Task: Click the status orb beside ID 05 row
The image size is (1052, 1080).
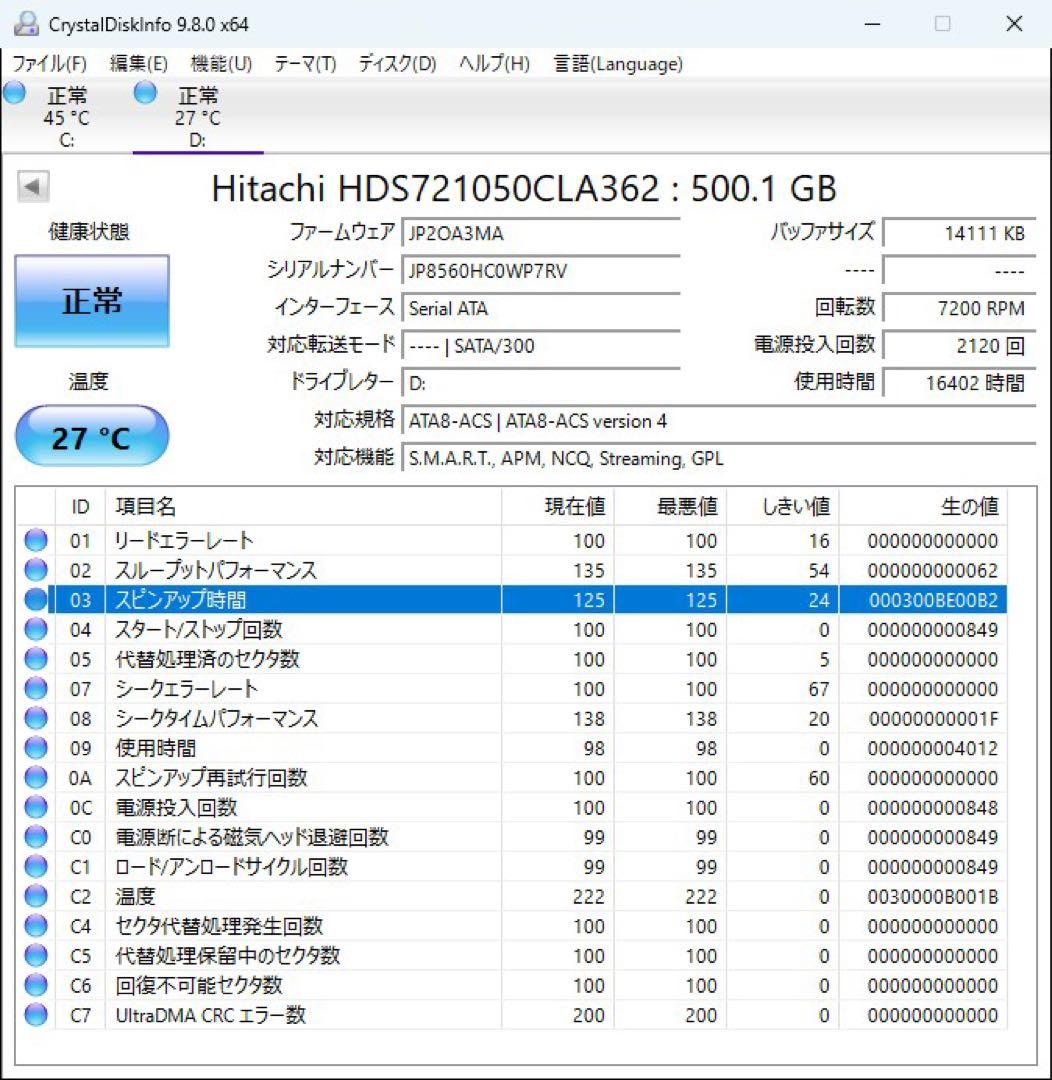Action: (x=36, y=659)
